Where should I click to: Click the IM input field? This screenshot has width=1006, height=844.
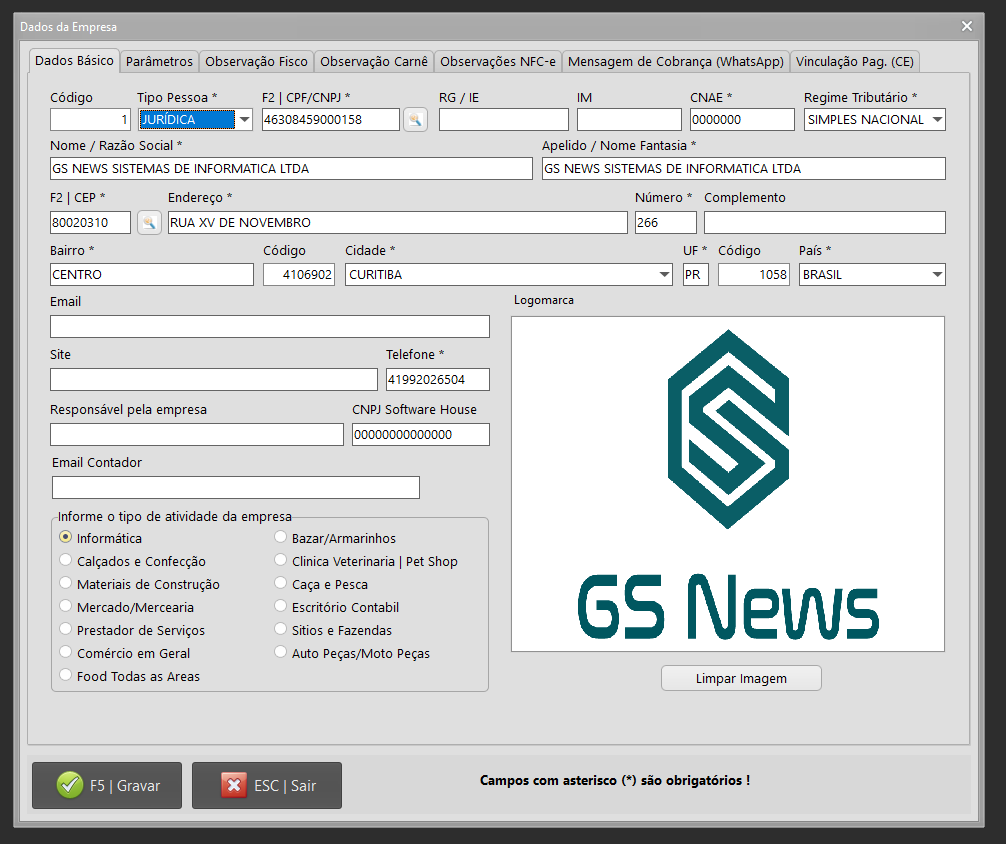coord(629,119)
